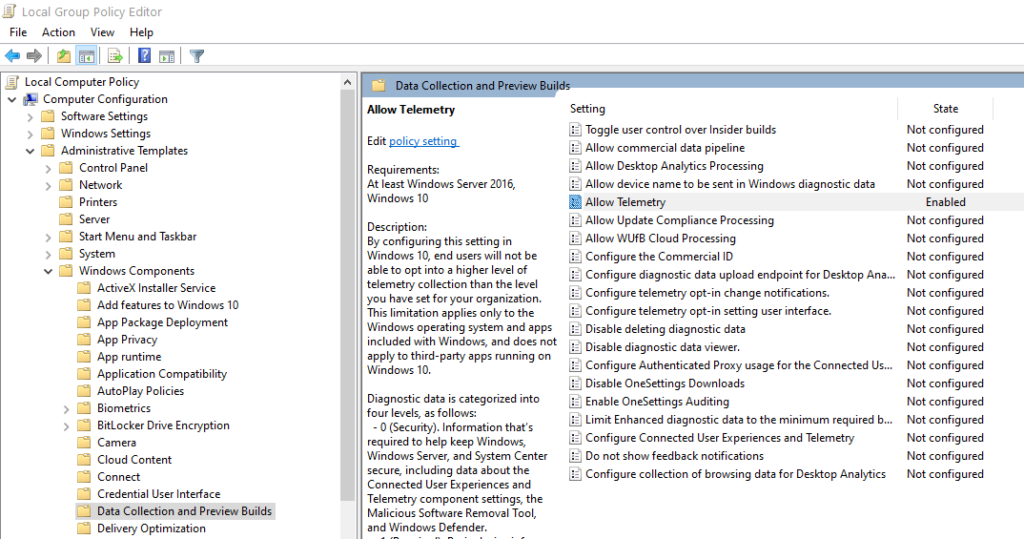Click the folder icon beside Biometrics

(x=84, y=408)
